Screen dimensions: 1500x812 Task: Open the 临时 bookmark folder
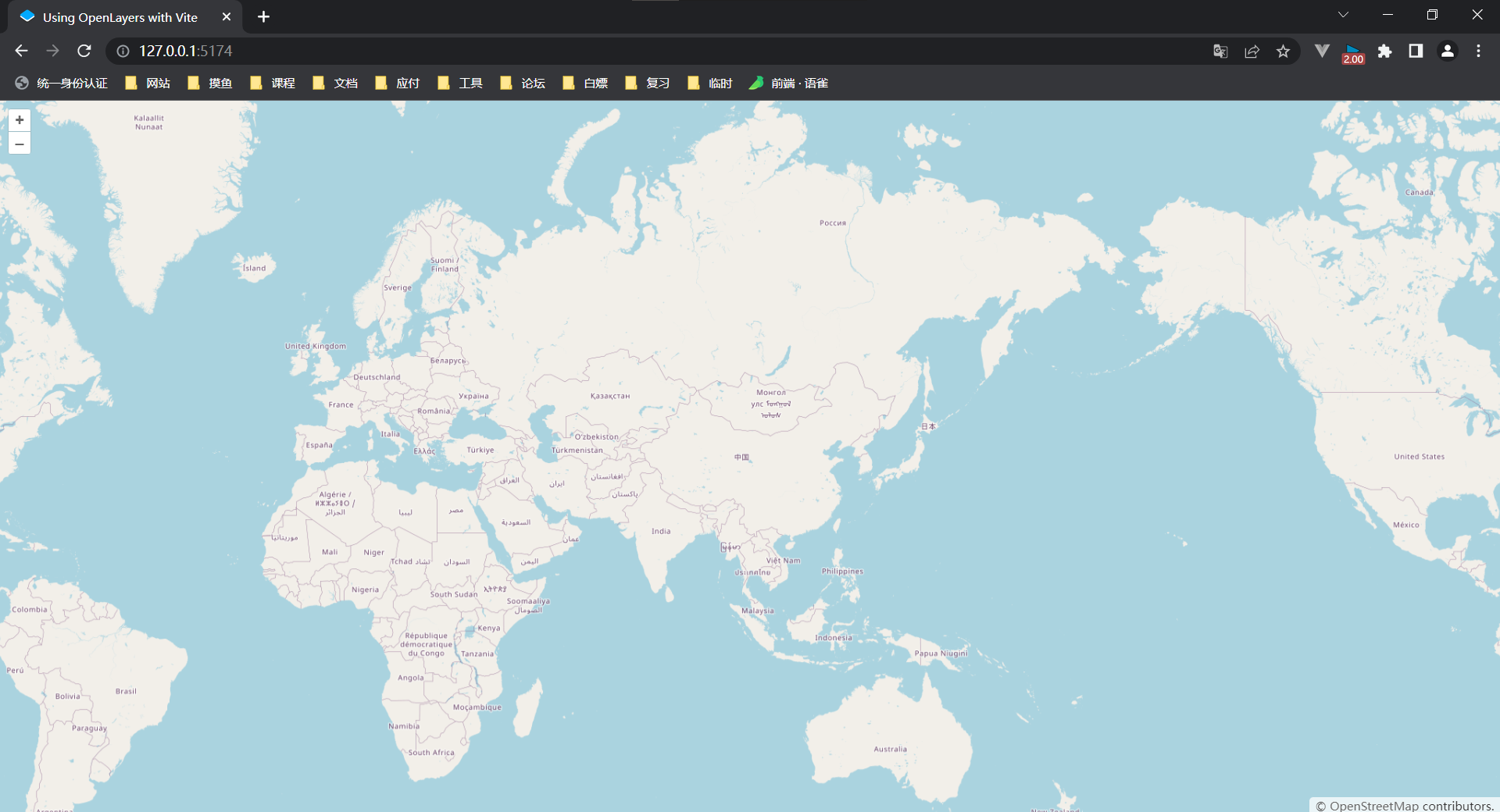(710, 83)
